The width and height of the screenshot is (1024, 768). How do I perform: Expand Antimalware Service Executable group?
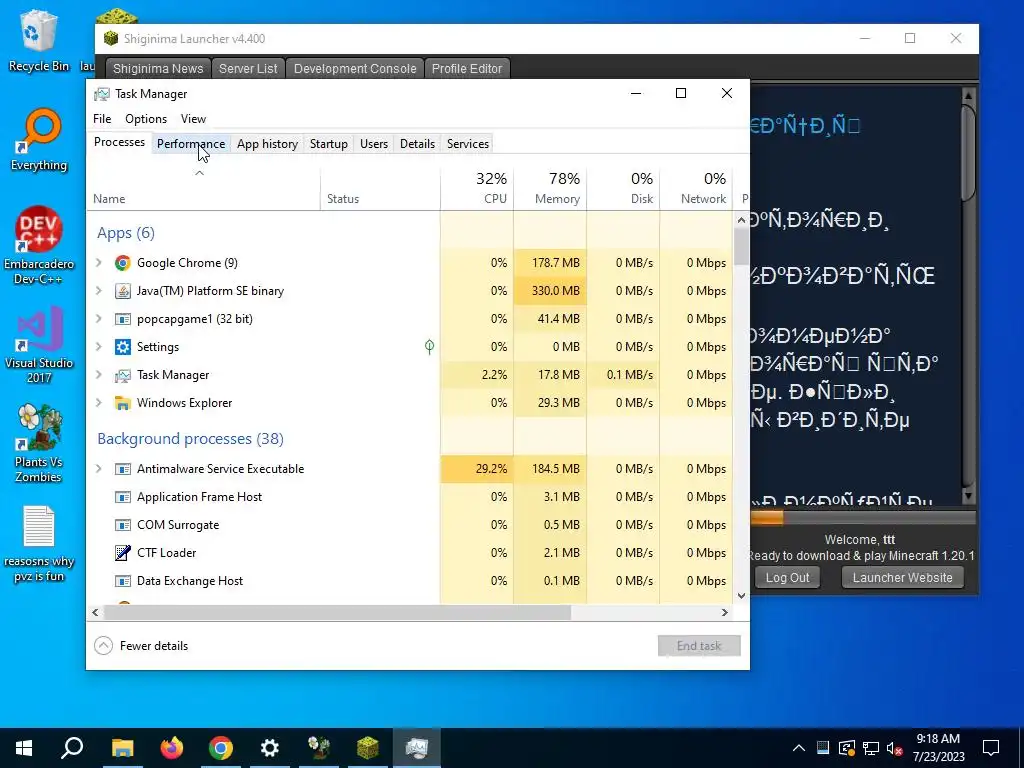pos(99,469)
